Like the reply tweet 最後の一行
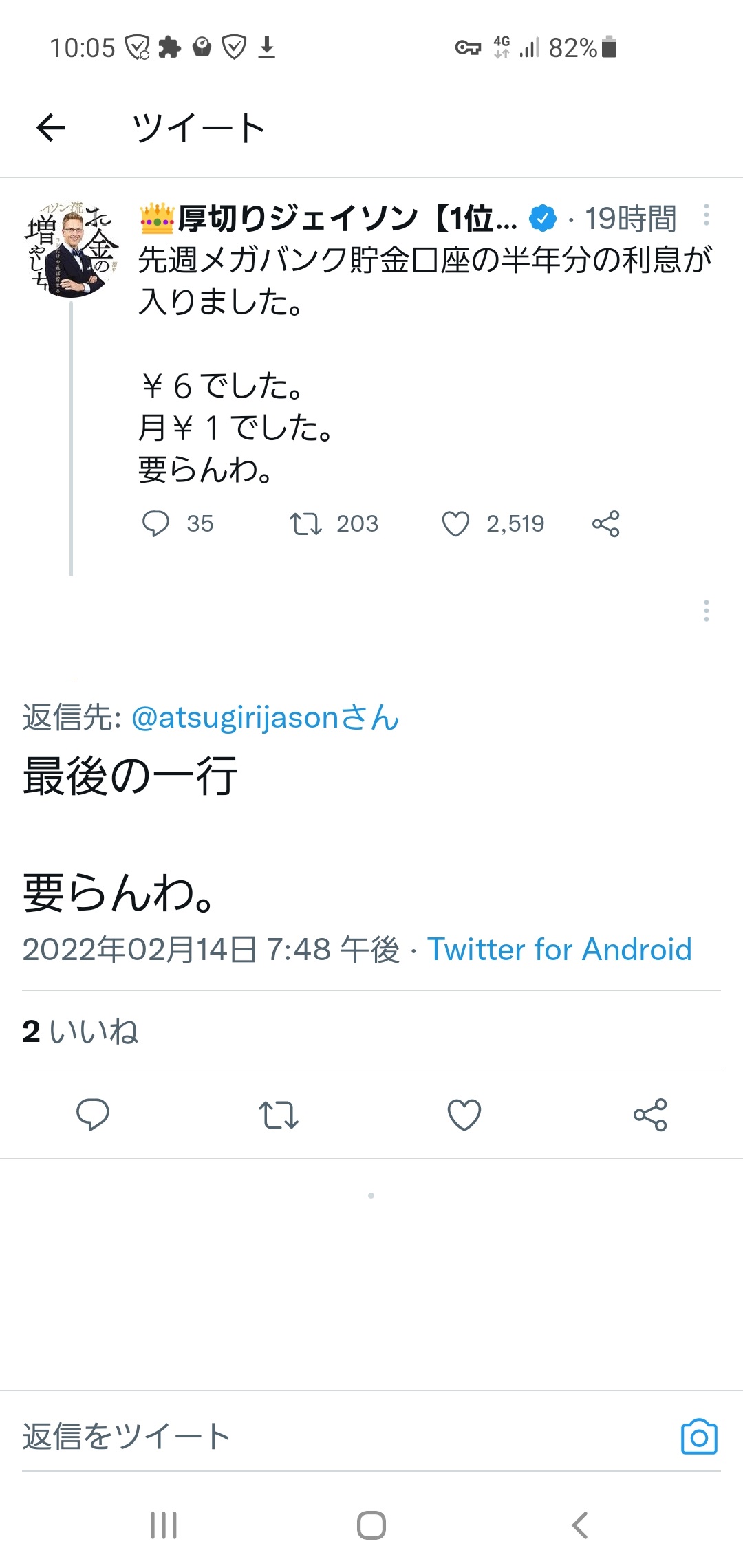 click(x=464, y=1114)
